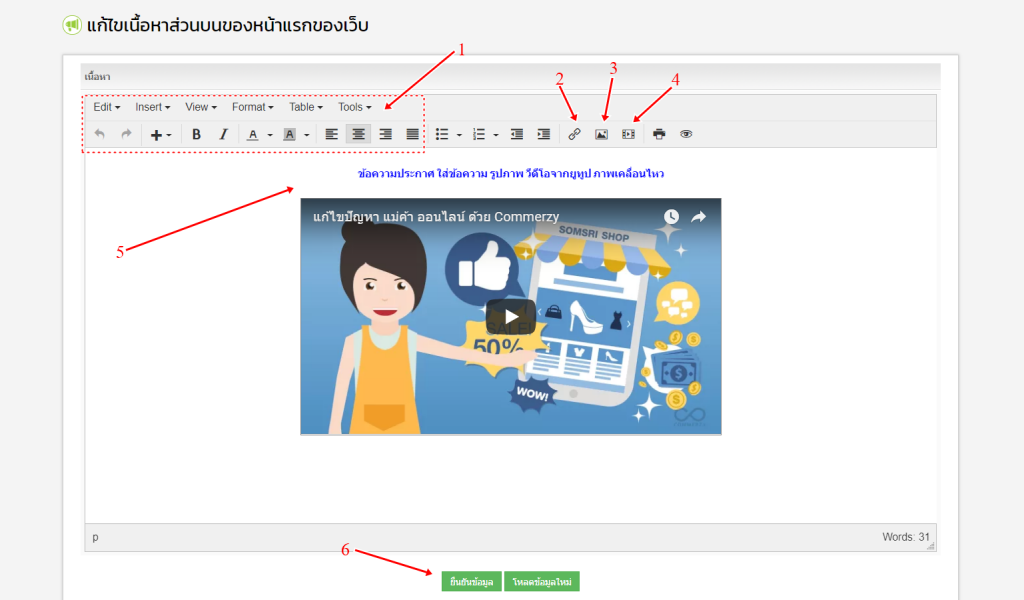
Task: Open the Insert menu
Action: point(152,107)
